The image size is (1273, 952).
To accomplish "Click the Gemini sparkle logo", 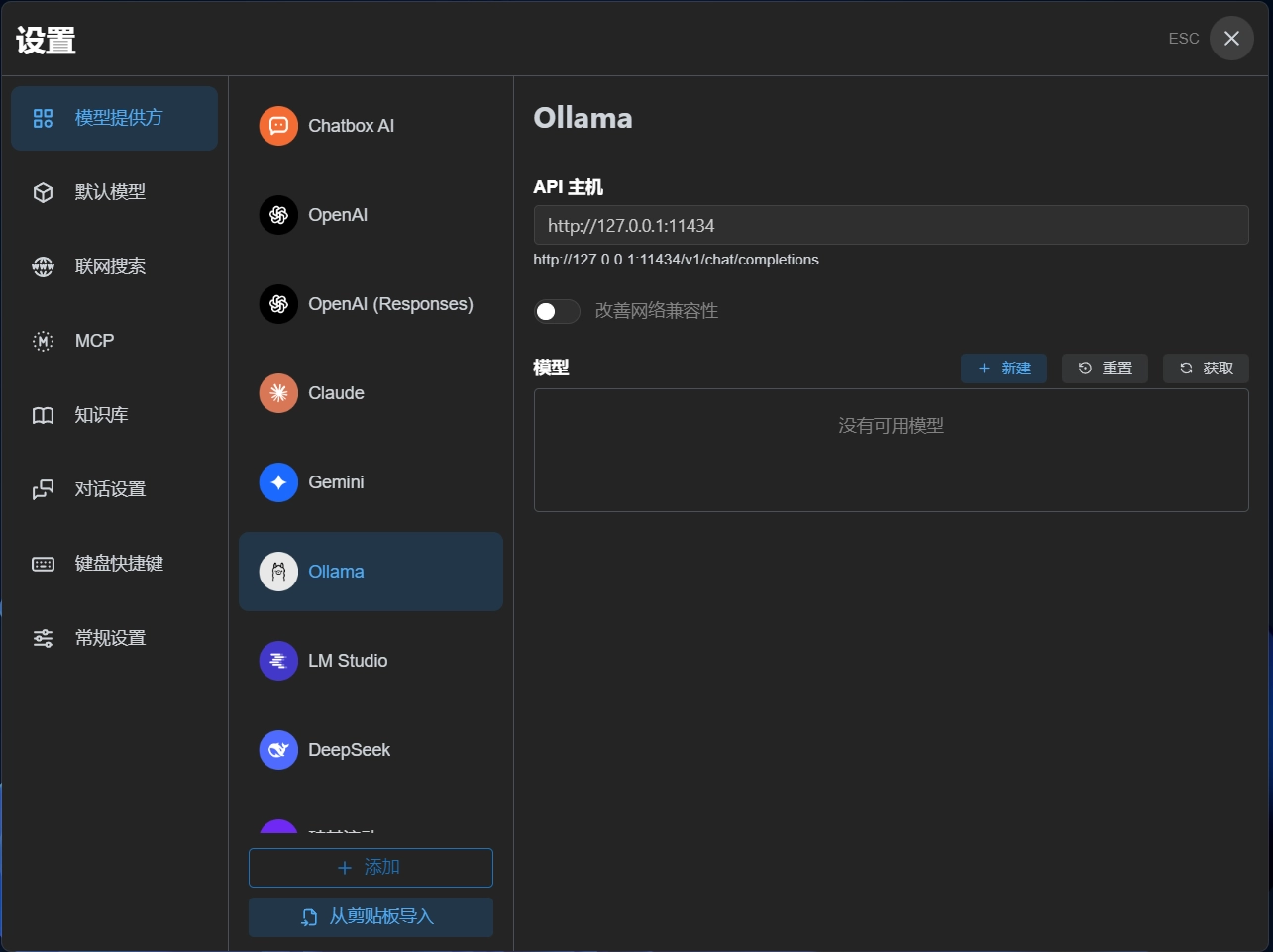I will click(278, 482).
